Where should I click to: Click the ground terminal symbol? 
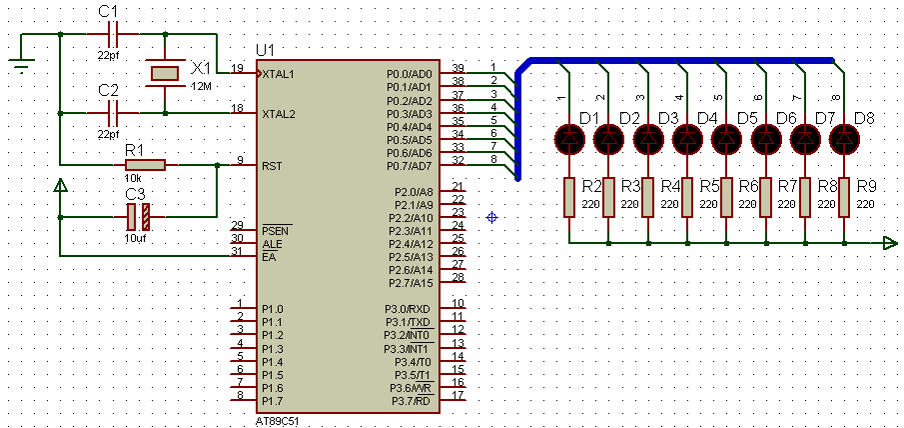[x=21, y=64]
